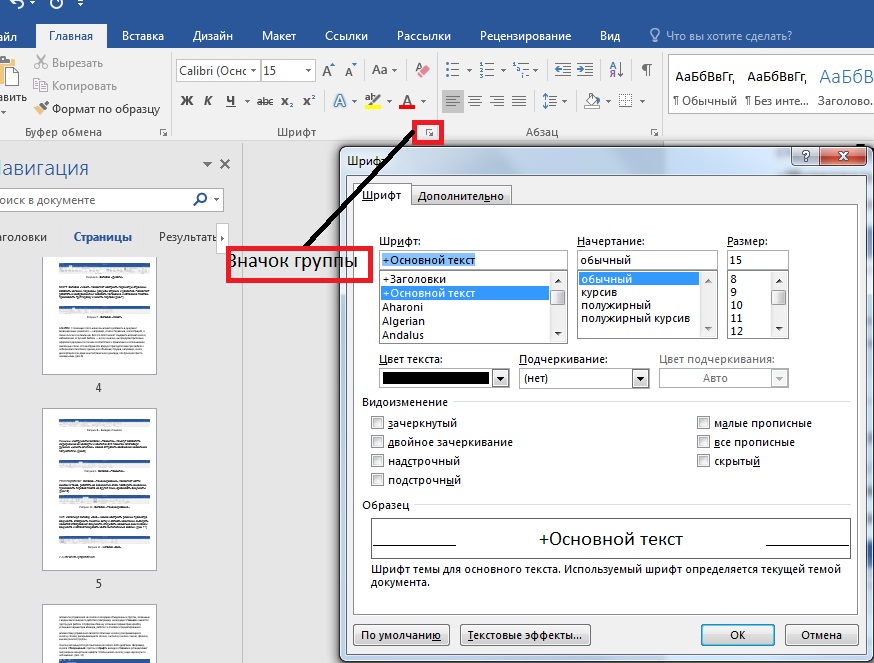874x663 pixels.
Task: Open Текстовые эффекты settings
Action: (x=525, y=635)
